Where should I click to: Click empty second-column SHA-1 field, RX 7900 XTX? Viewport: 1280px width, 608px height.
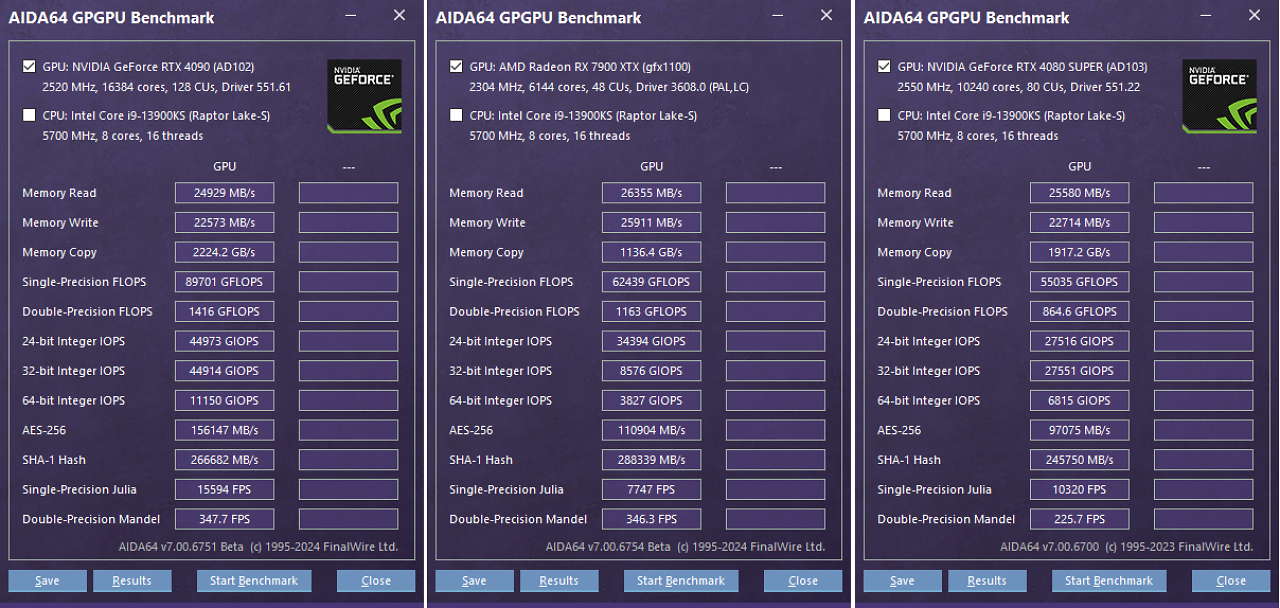pyautogui.click(x=775, y=460)
